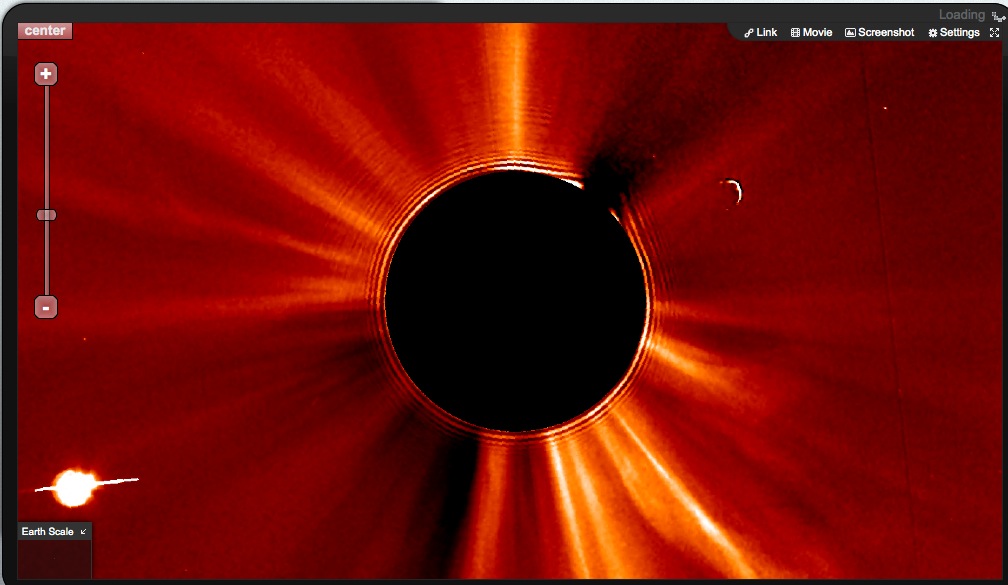Image resolution: width=1008 pixels, height=585 pixels.
Task: Click the Loading status text
Action: pos(961,15)
